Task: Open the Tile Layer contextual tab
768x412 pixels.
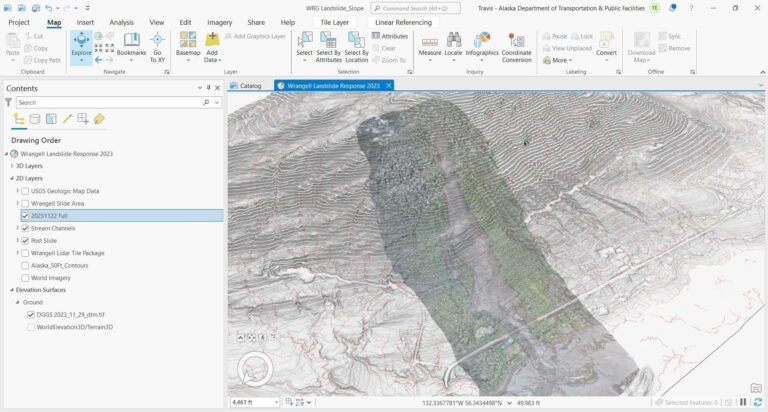Action: [335, 23]
